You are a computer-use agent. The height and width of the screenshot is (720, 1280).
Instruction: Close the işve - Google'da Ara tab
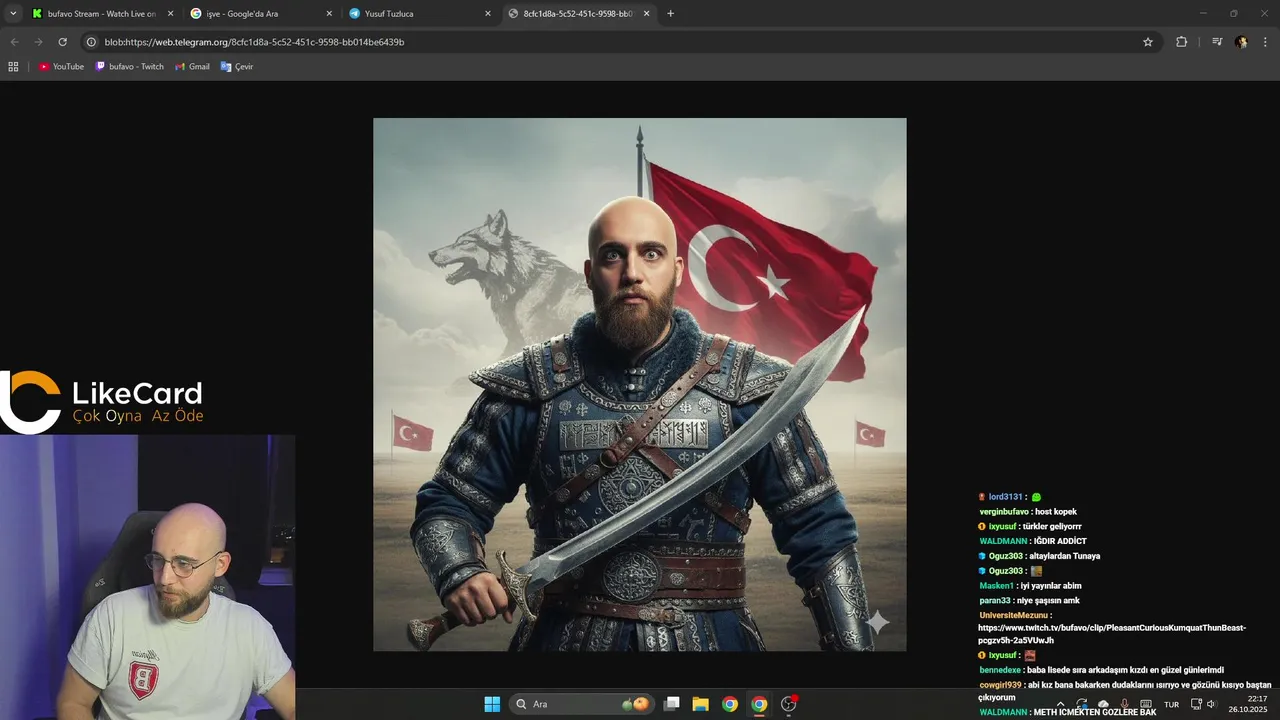pos(329,14)
